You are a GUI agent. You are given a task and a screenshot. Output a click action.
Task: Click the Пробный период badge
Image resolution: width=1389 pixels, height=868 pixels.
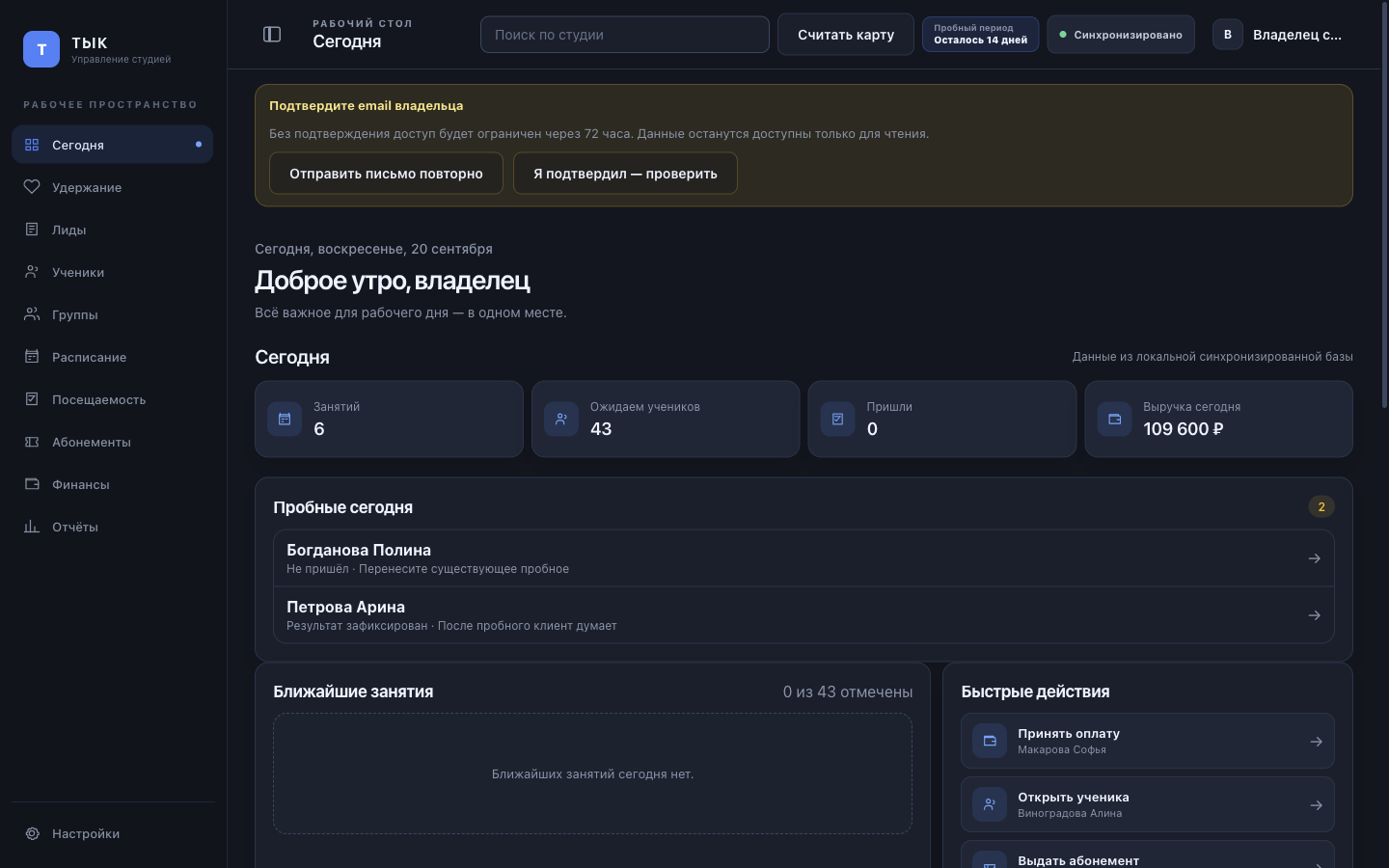click(x=980, y=35)
